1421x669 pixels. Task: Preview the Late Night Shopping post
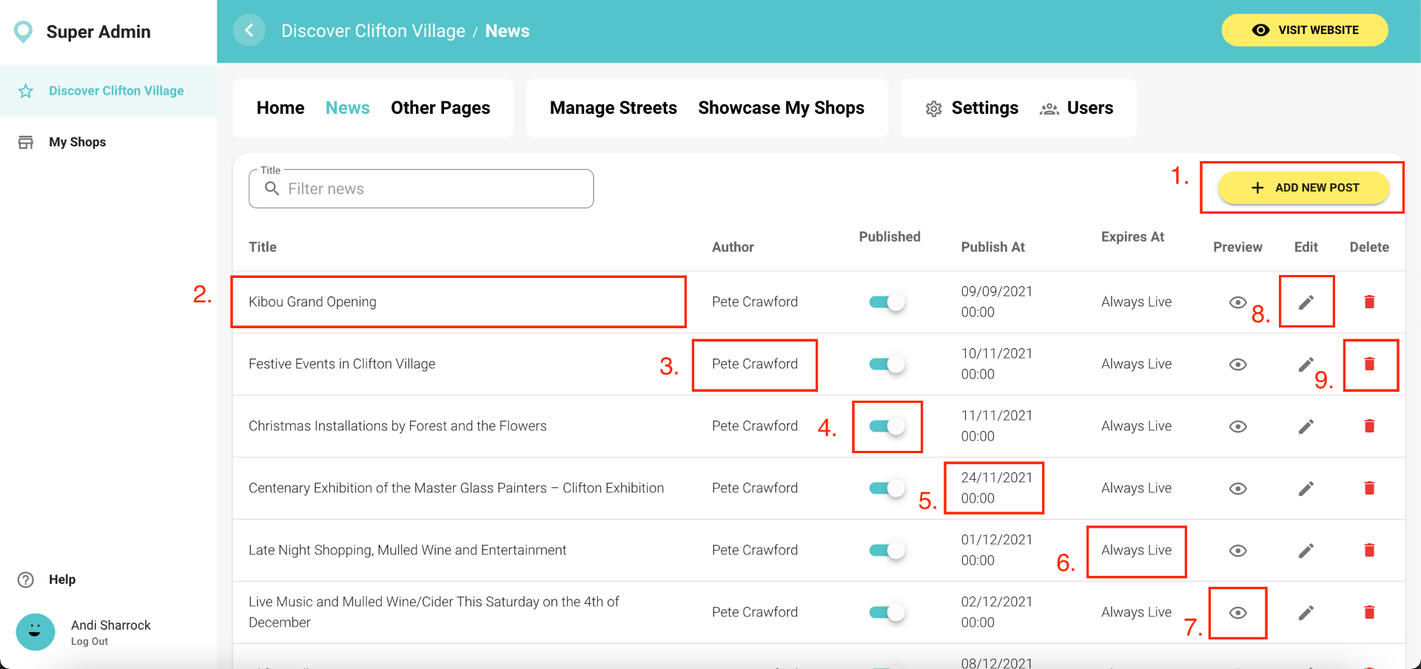pos(1237,551)
